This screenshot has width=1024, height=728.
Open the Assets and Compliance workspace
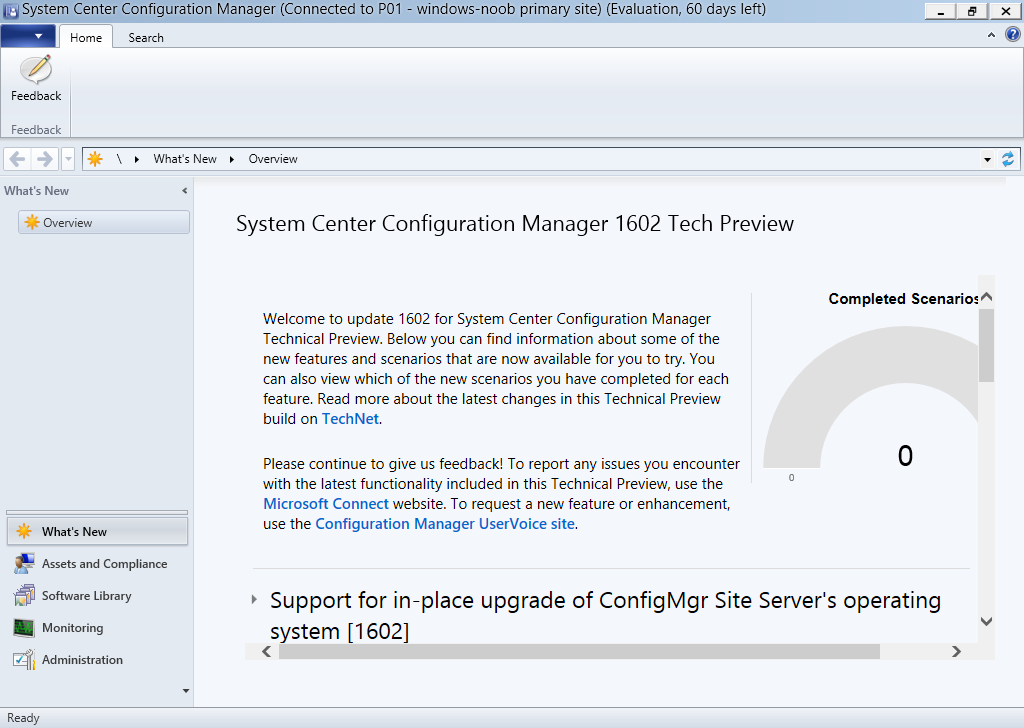(x=97, y=563)
